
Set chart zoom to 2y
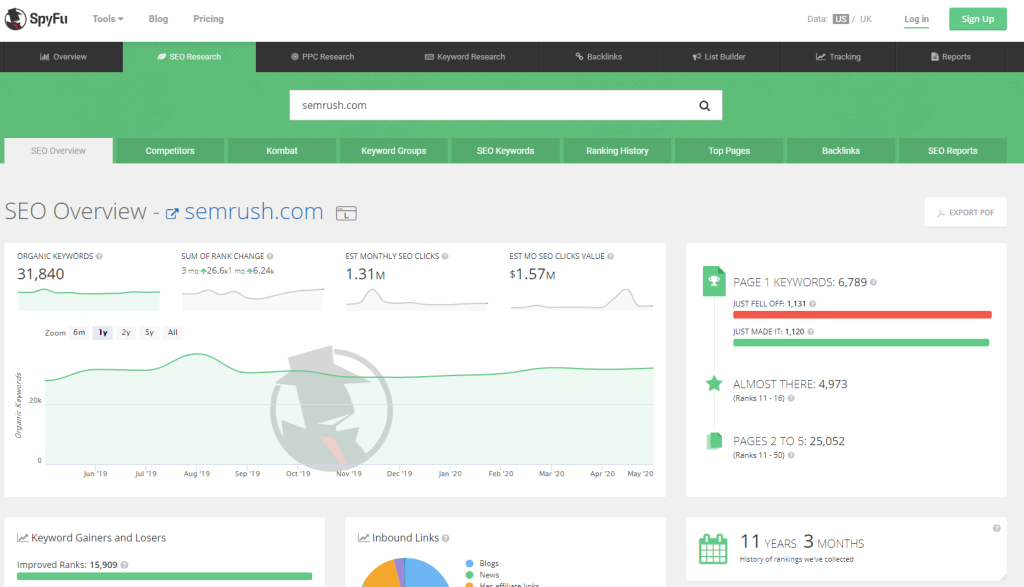[126, 332]
